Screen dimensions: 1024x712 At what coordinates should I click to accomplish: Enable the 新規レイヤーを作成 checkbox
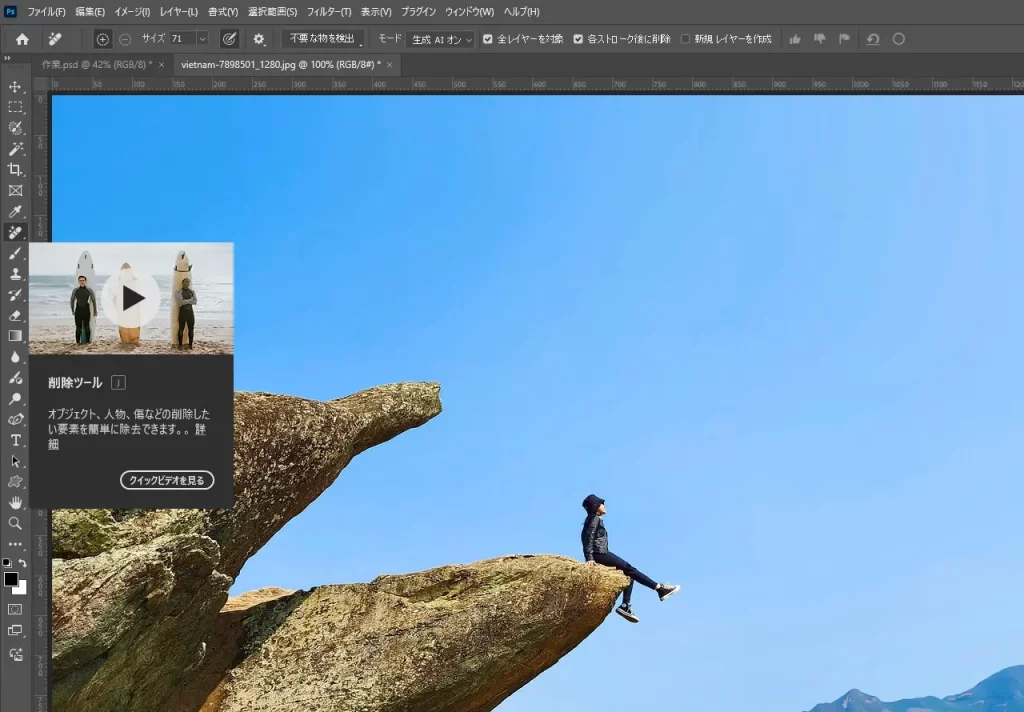pos(685,39)
